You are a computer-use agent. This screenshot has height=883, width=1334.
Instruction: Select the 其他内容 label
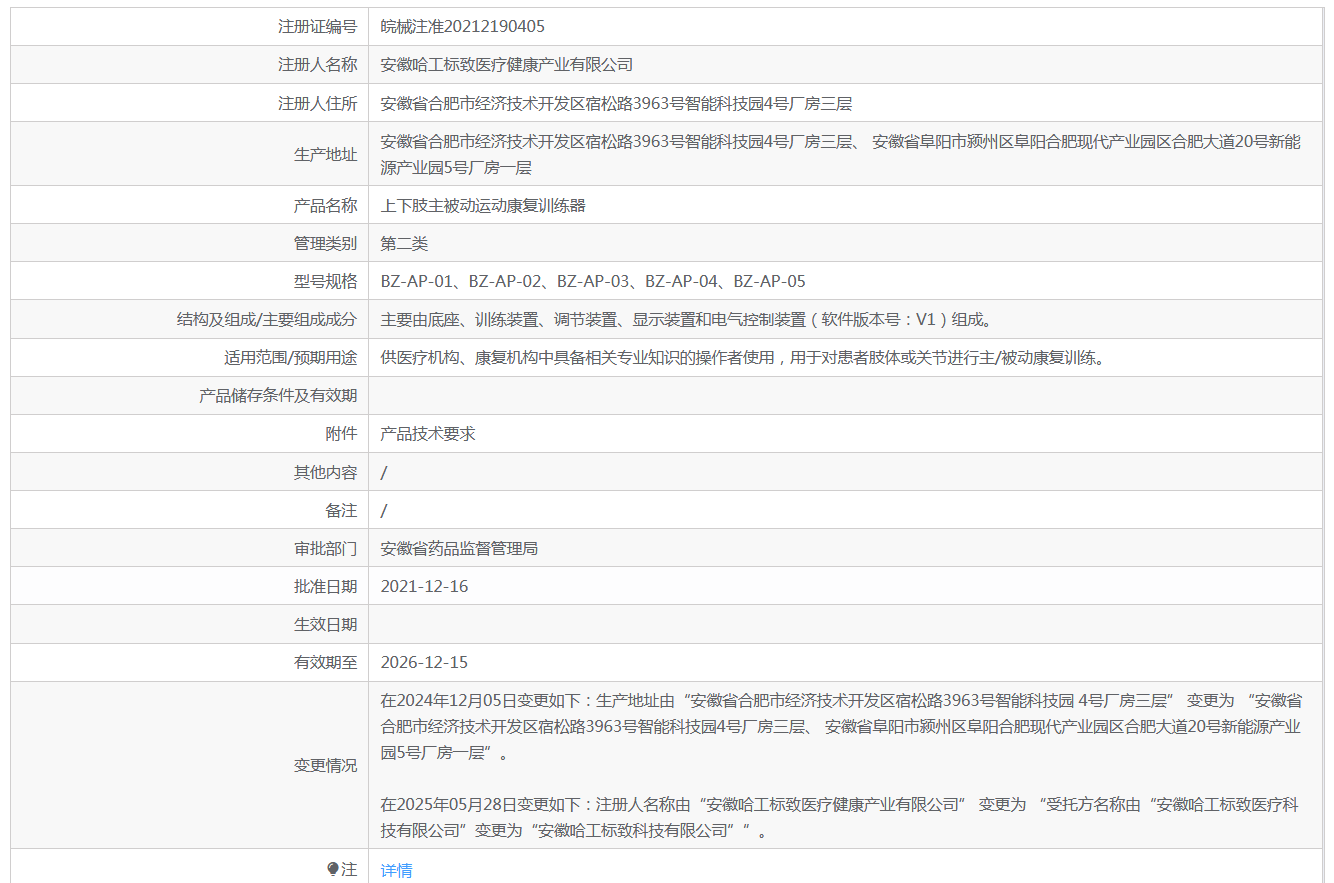(325, 472)
